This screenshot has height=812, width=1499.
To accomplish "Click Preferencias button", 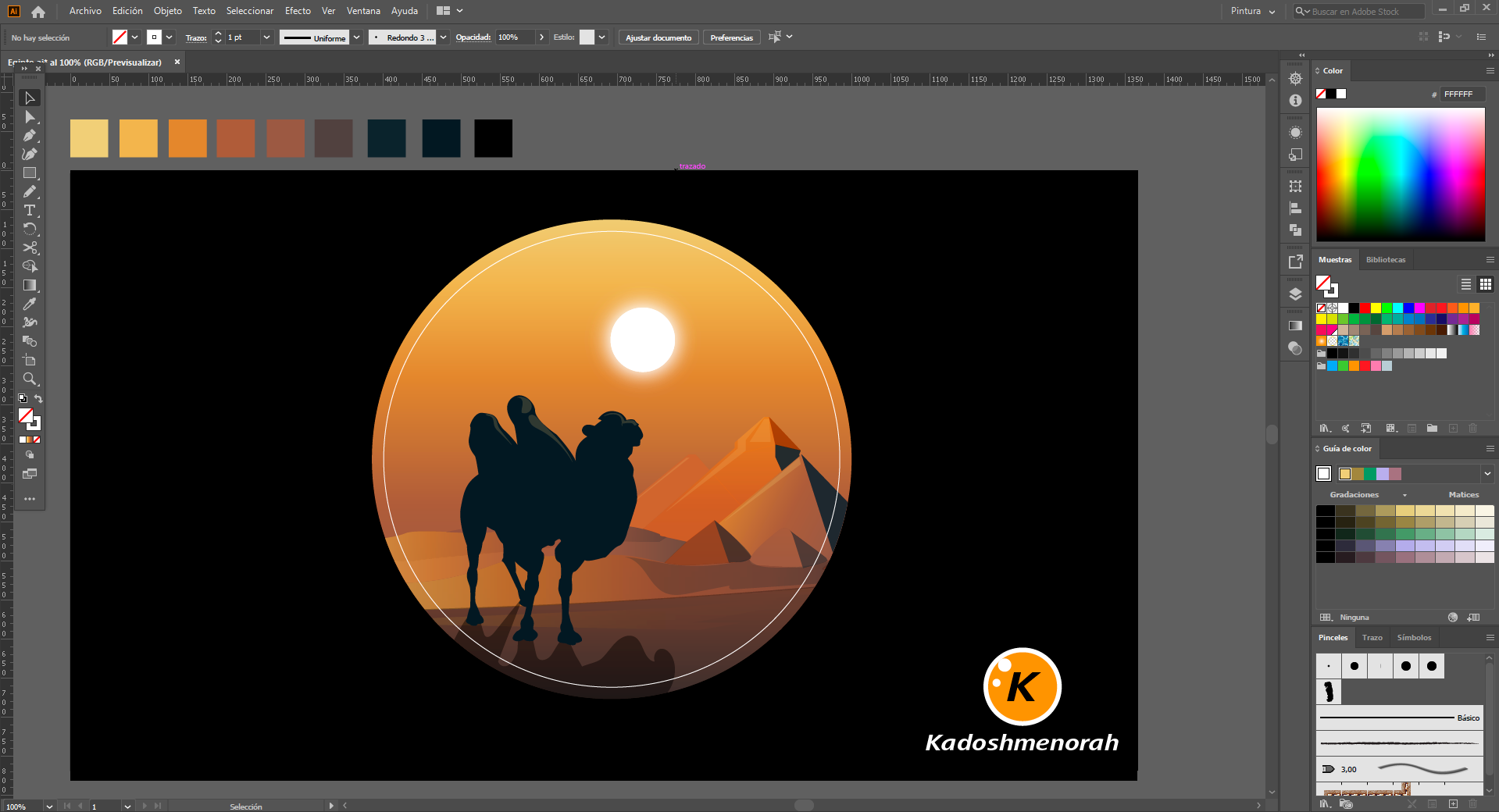I will point(732,37).
